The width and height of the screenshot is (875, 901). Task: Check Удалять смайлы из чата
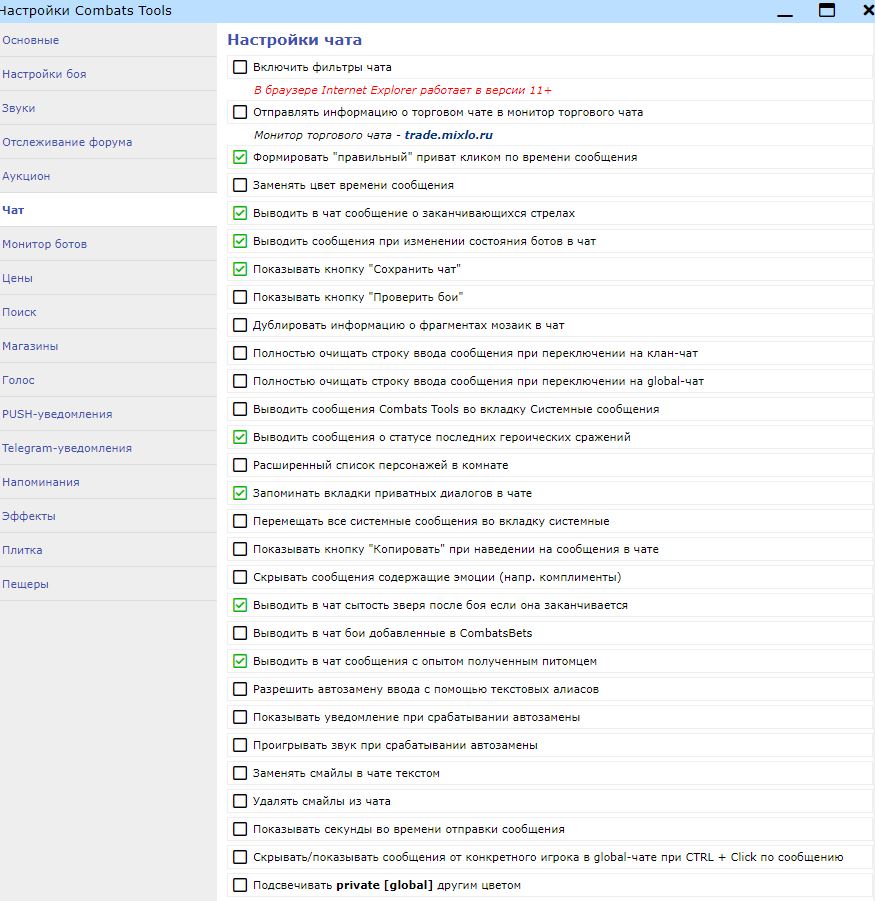(x=240, y=801)
